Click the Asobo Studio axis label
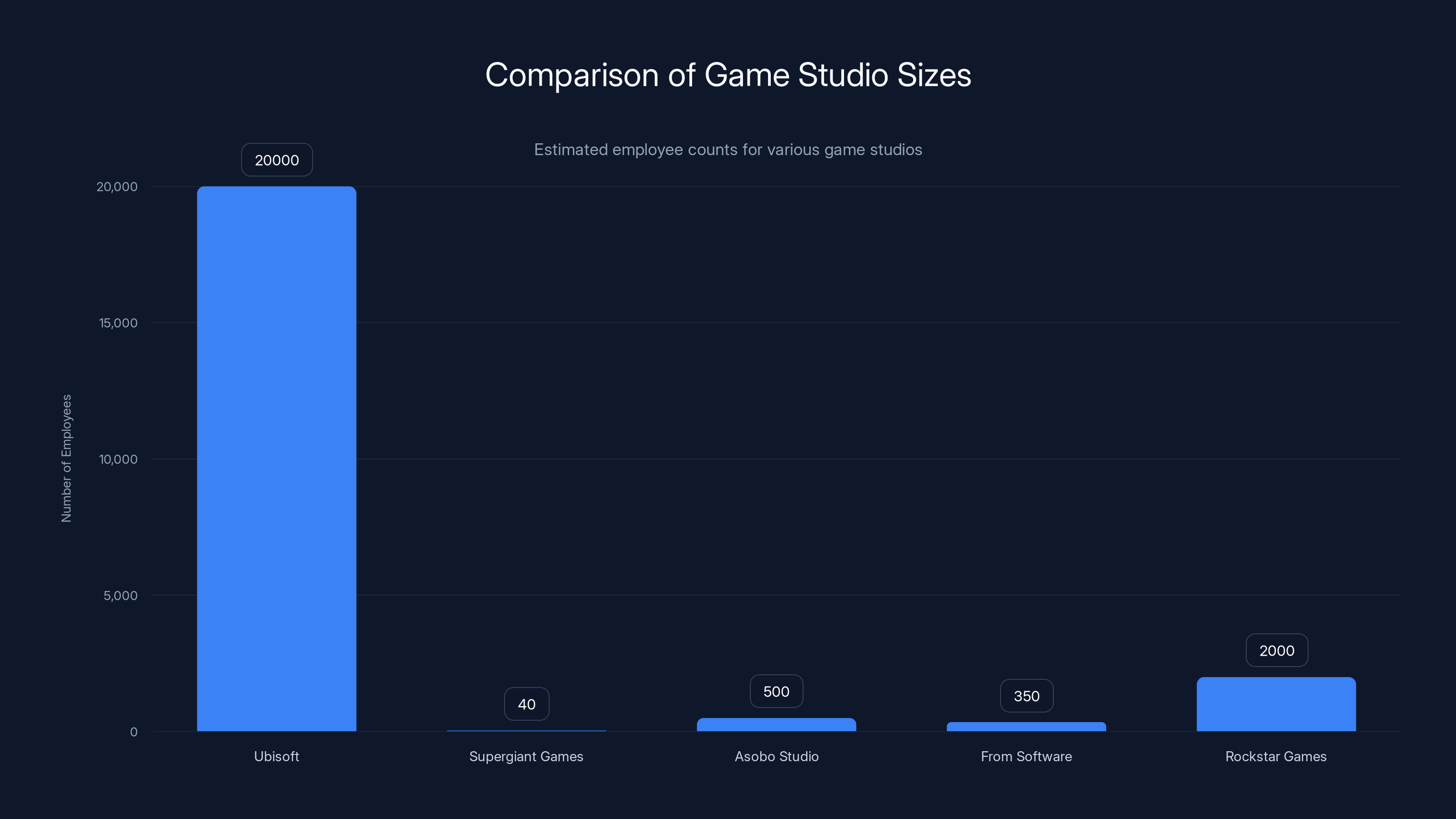1456x819 pixels. (776, 756)
